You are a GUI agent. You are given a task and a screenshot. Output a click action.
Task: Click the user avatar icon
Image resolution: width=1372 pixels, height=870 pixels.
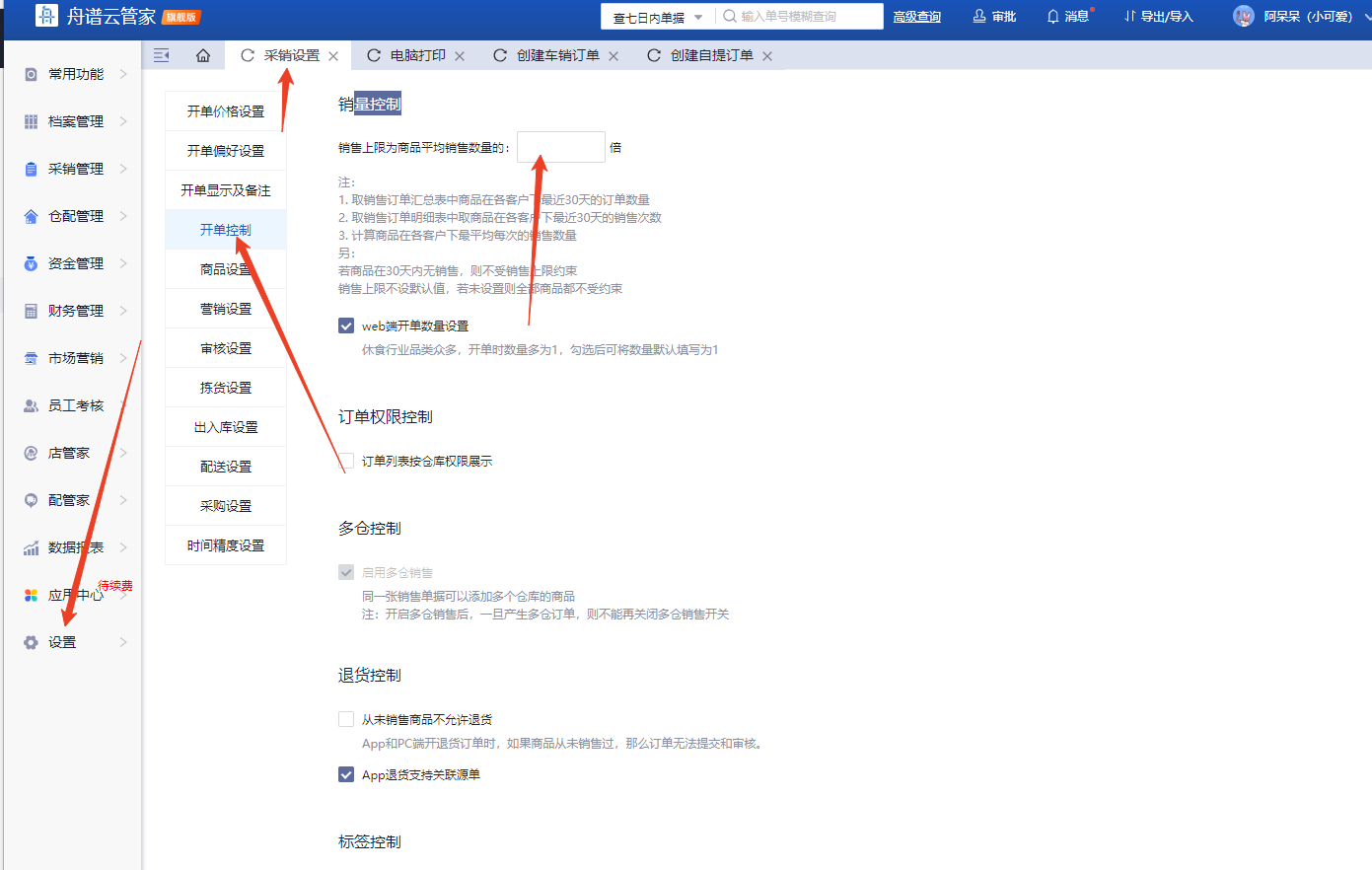[x=1244, y=17]
